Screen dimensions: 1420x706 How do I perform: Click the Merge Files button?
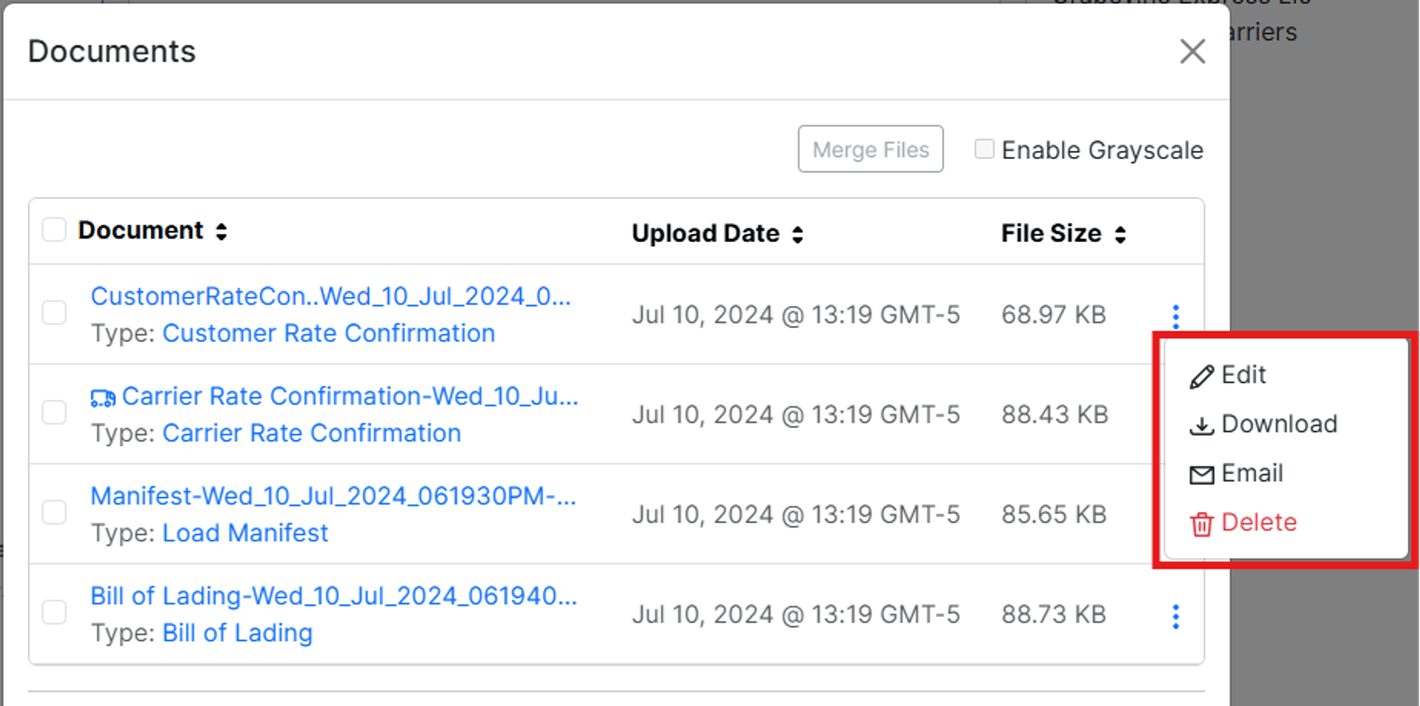click(871, 149)
